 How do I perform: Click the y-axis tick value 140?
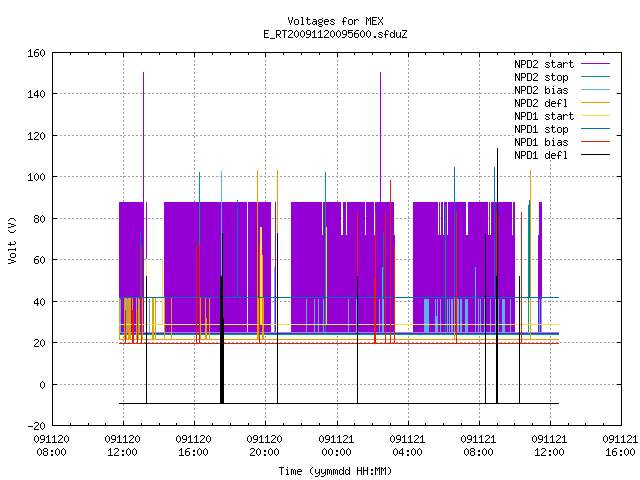pos(36,94)
